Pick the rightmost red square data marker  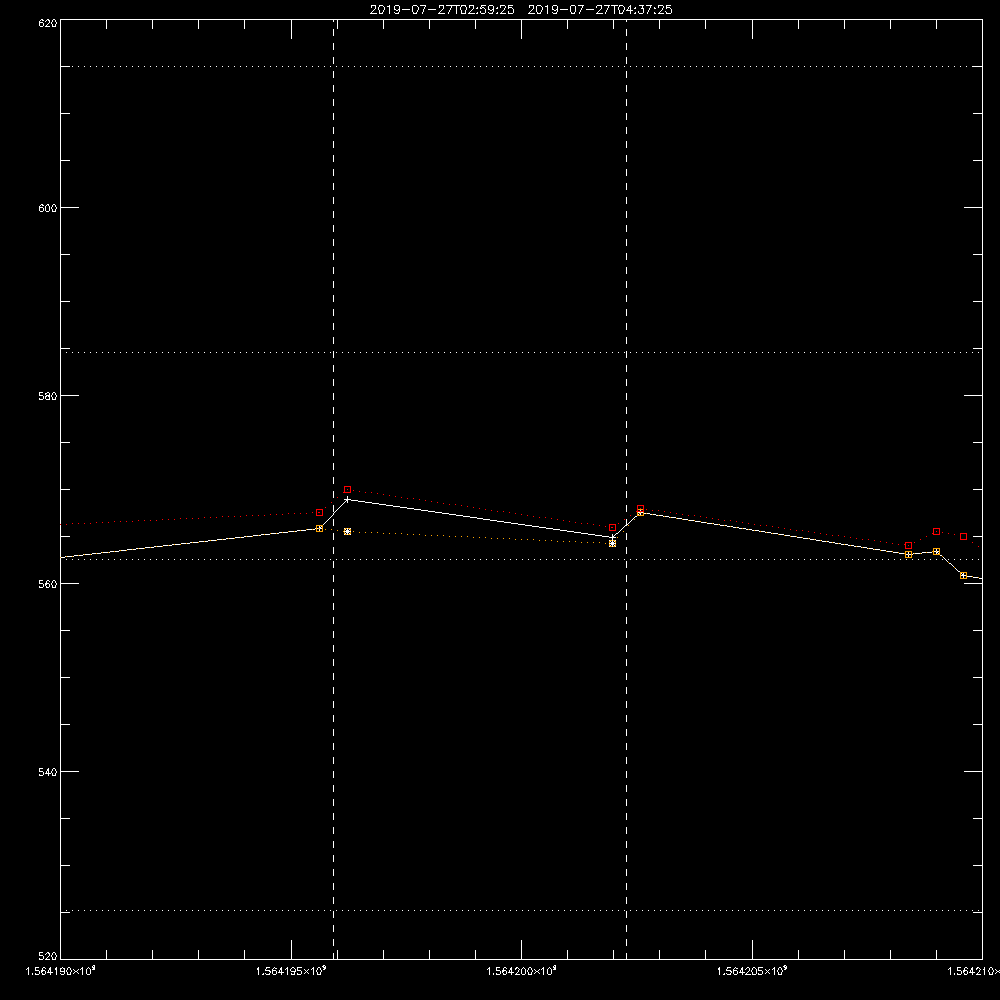tap(964, 536)
